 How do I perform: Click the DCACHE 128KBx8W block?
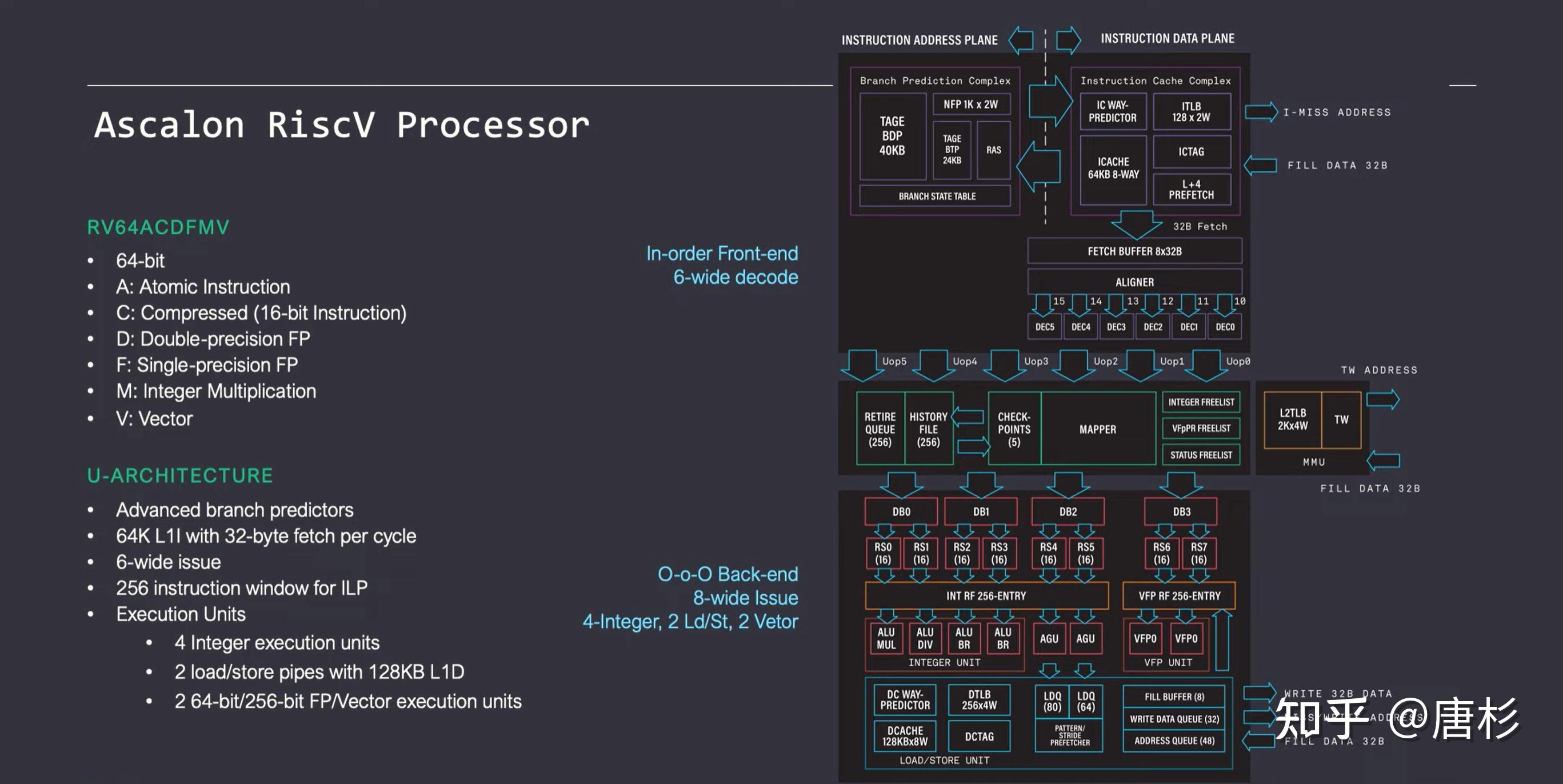coord(905,736)
